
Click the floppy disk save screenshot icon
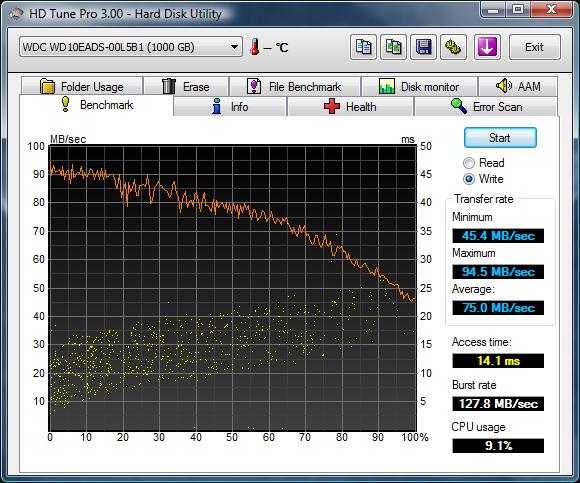[x=423, y=47]
